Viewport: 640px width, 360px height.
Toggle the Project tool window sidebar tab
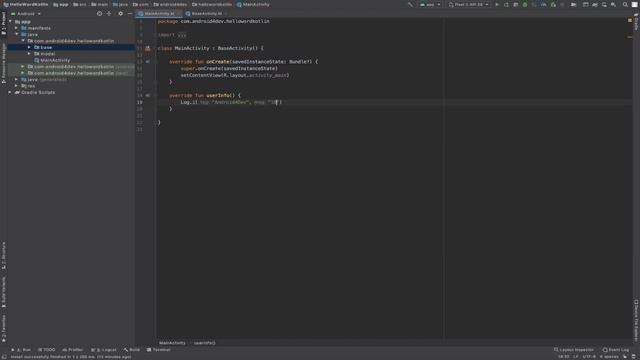[x=4, y=23]
